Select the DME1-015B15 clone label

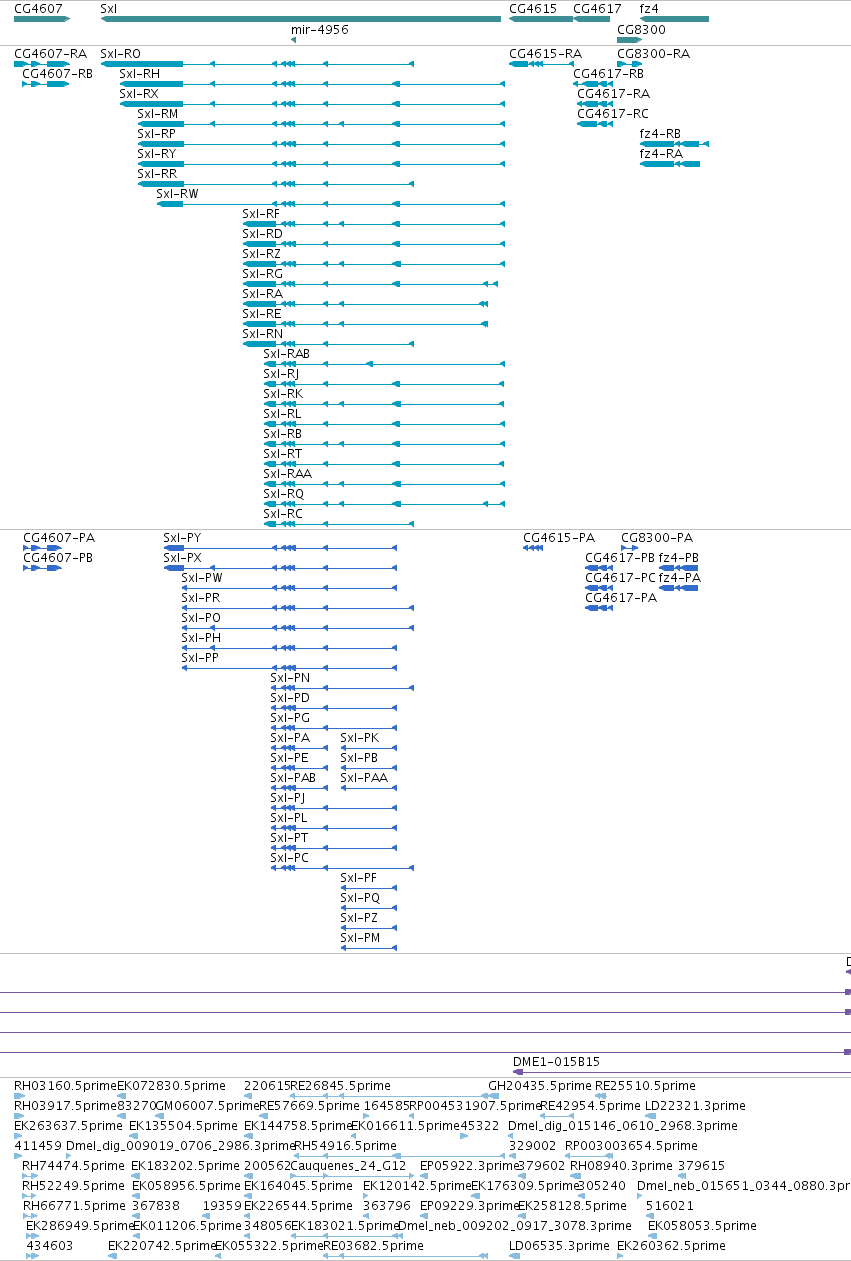coord(556,1062)
